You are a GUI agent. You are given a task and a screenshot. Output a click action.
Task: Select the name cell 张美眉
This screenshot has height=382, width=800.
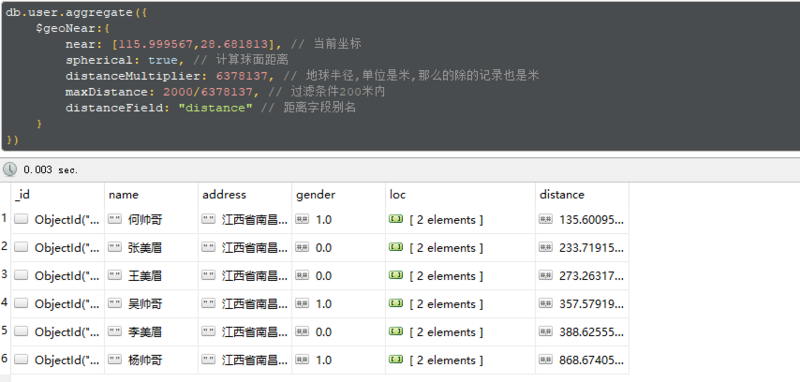coord(152,248)
